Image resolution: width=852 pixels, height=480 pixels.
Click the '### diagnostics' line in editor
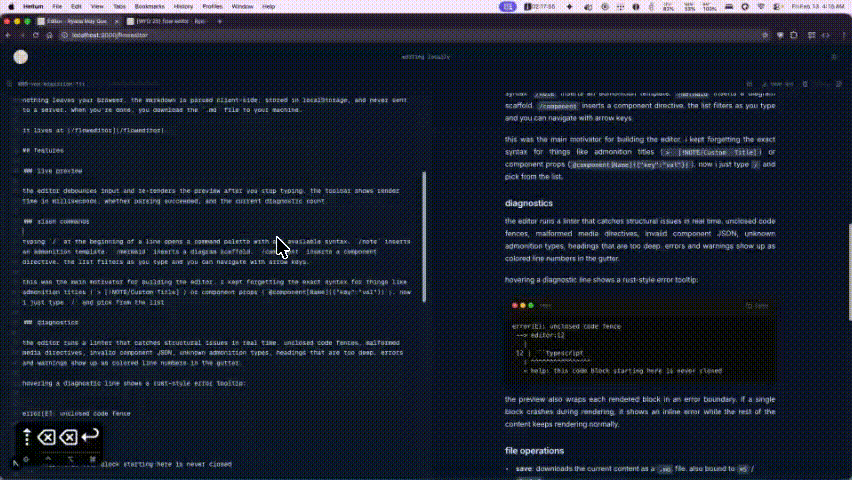(x=51, y=322)
